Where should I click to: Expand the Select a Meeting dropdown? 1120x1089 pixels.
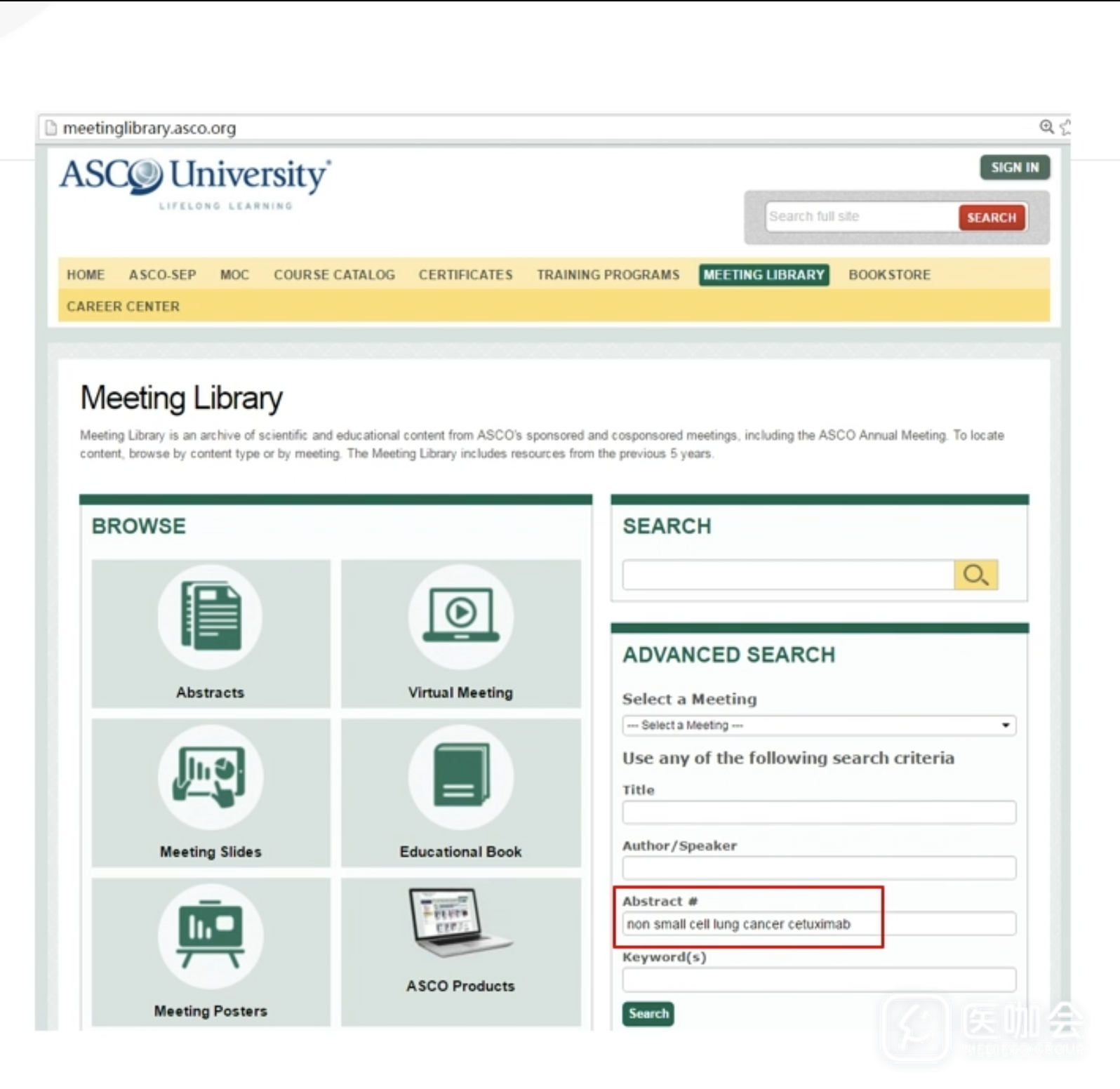point(818,726)
